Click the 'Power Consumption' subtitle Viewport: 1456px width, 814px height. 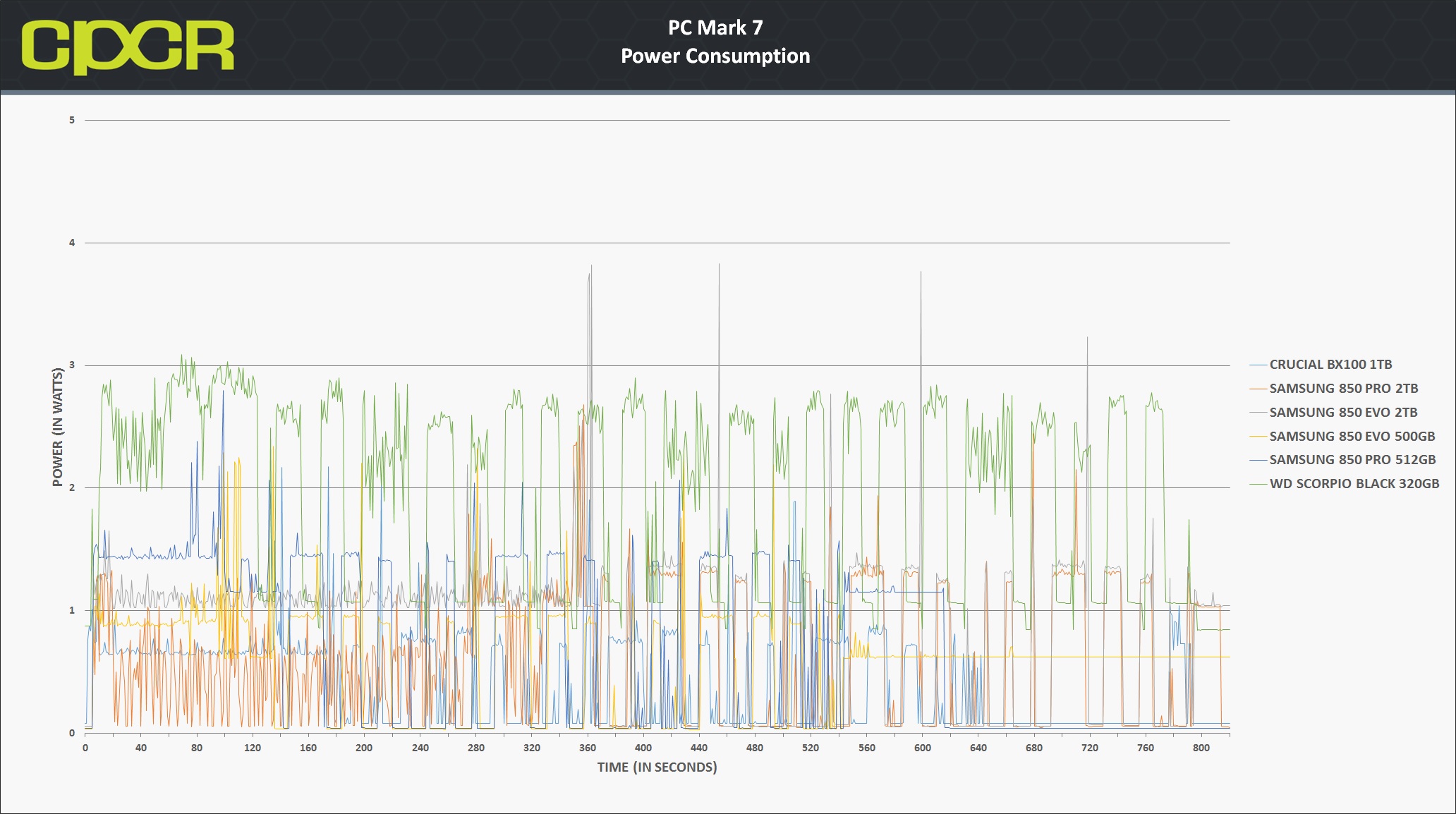point(715,56)
